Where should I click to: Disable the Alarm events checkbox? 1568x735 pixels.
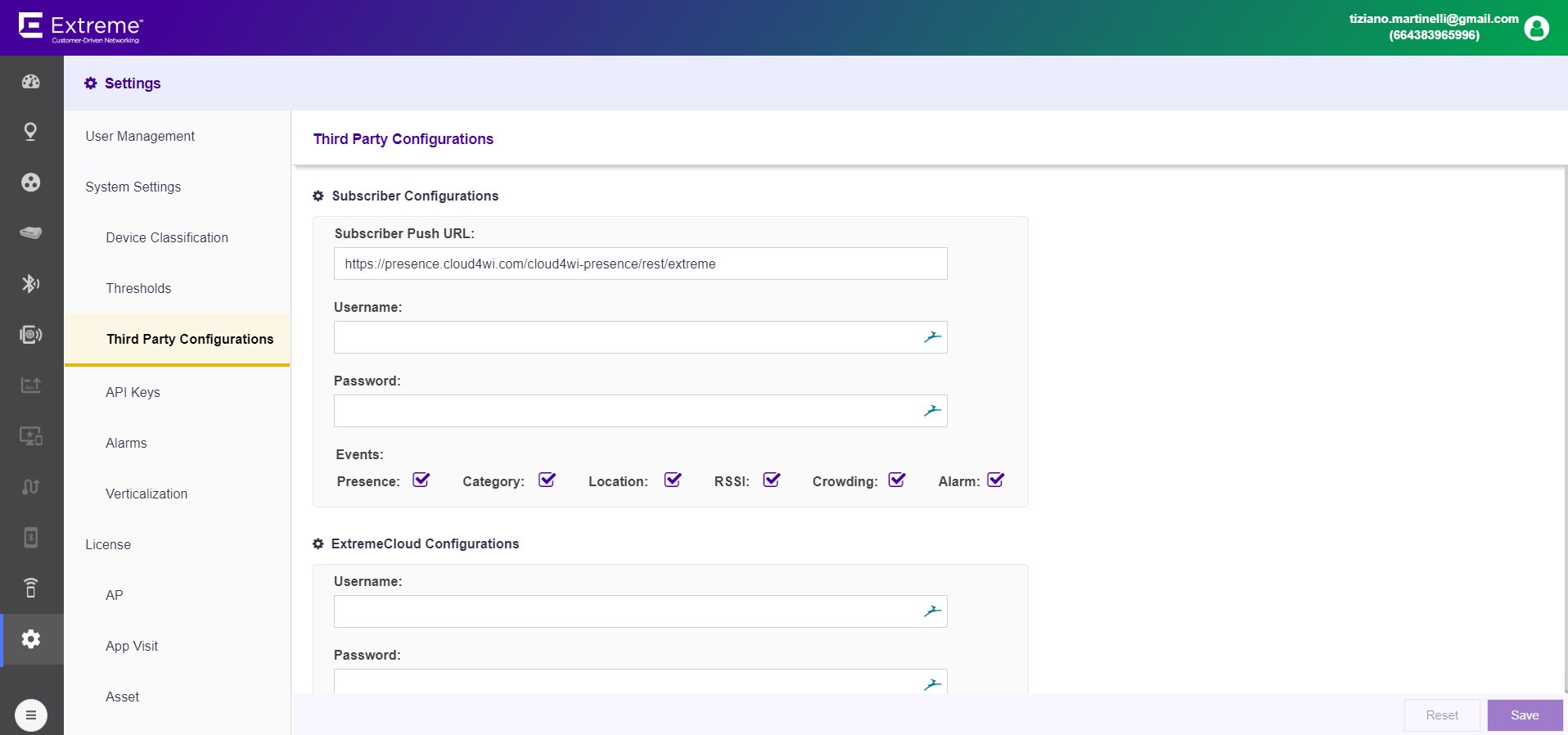996,480
